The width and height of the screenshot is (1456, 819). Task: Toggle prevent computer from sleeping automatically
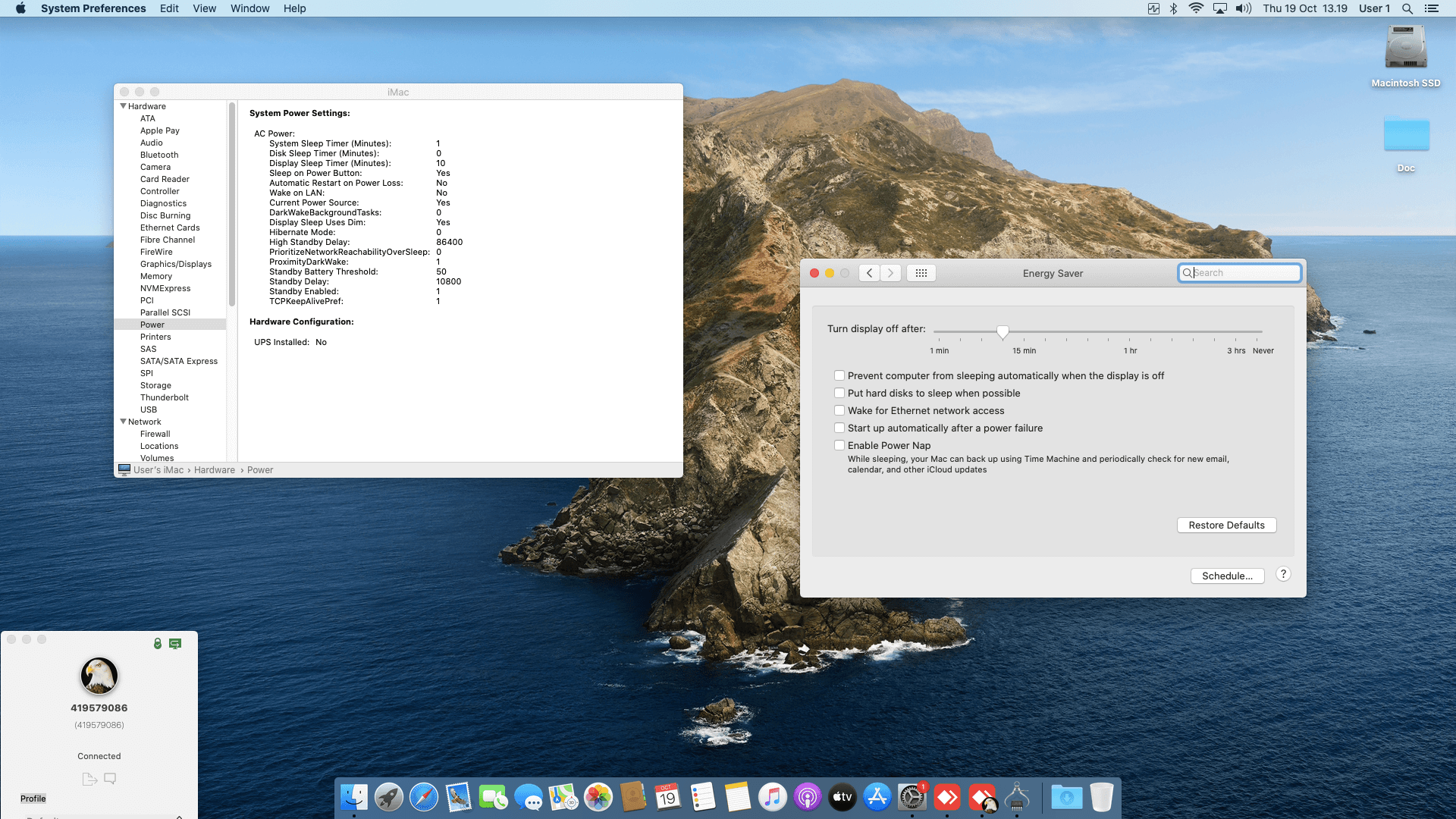(x=839, y=375)
